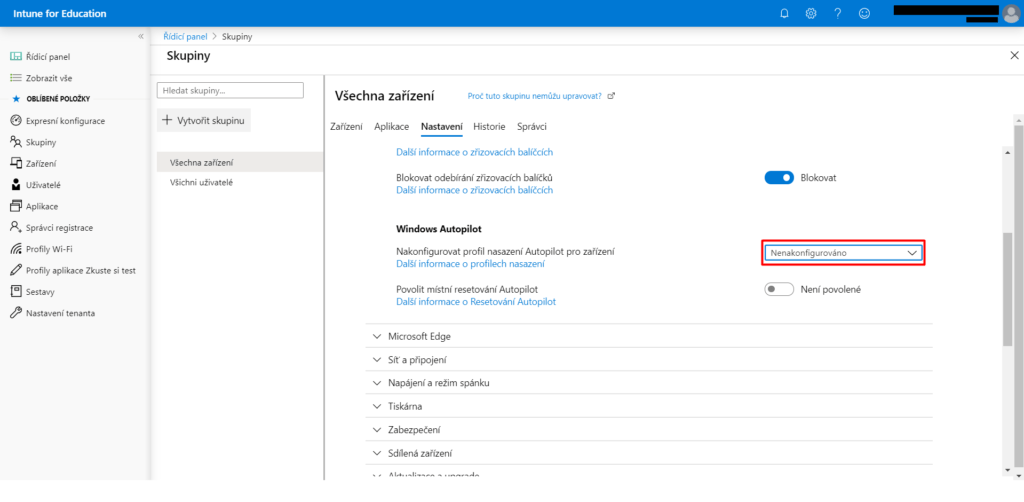1024x502 pixels.
Task: Enable Povolit místní resetování Autopilot toggle
Action: click(x=779, y=289)
